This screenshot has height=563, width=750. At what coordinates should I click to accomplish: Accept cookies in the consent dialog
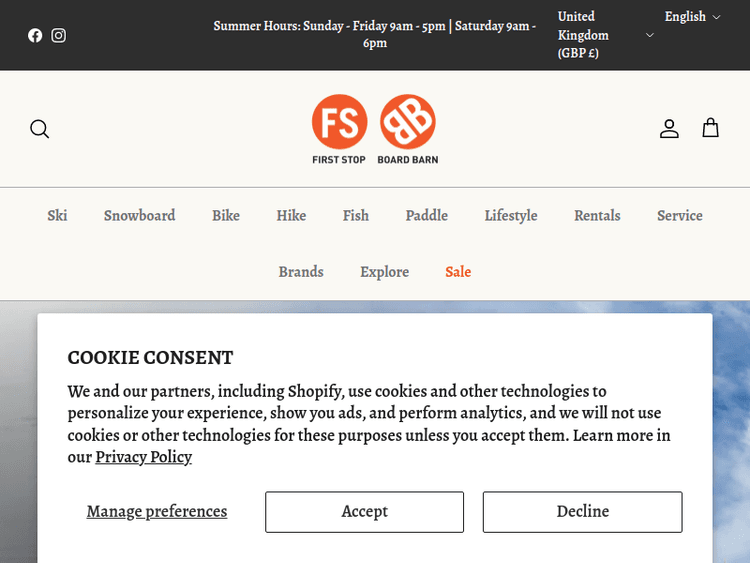tap(364, 512)
